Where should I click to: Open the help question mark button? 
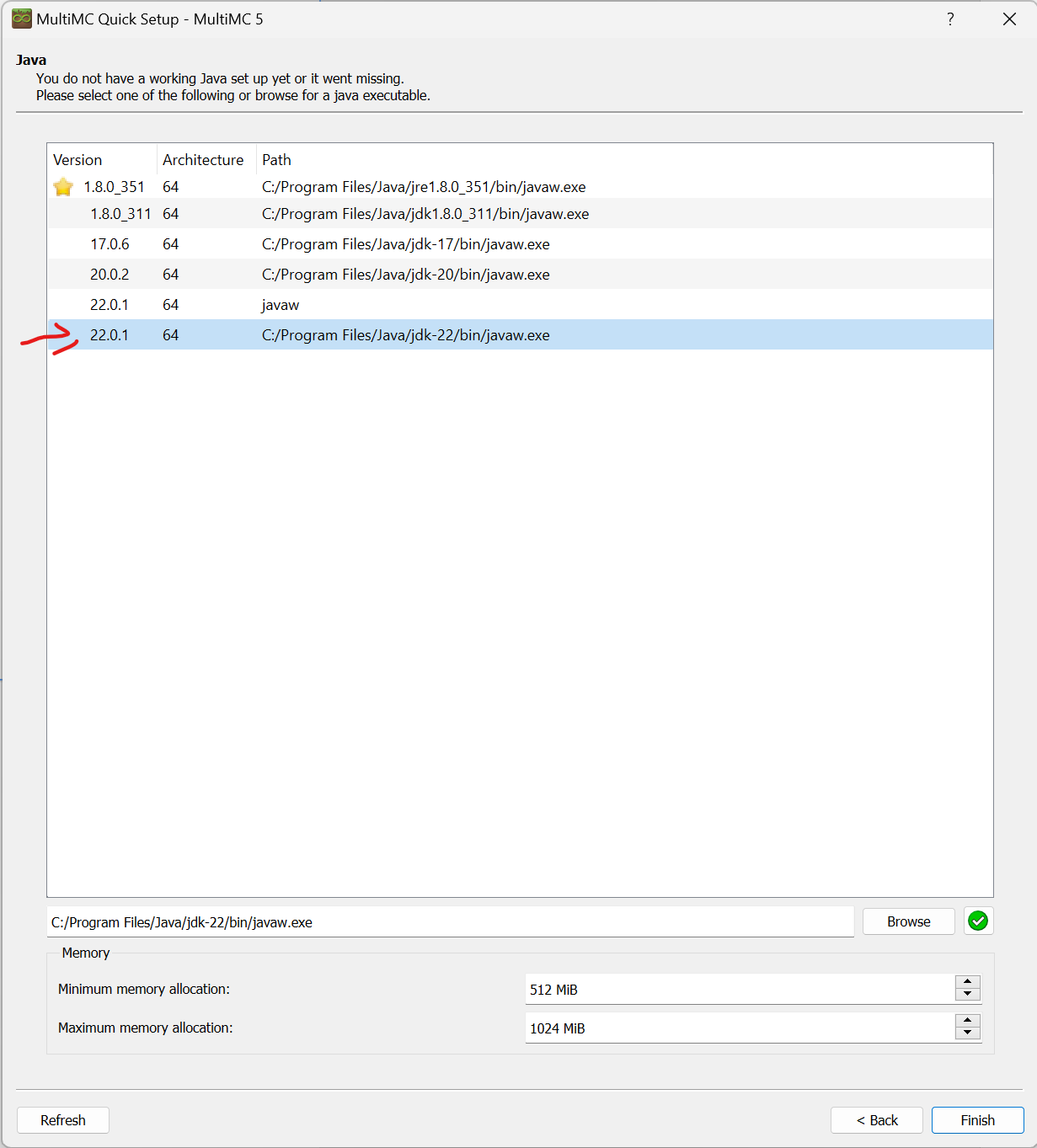point(950,19)
